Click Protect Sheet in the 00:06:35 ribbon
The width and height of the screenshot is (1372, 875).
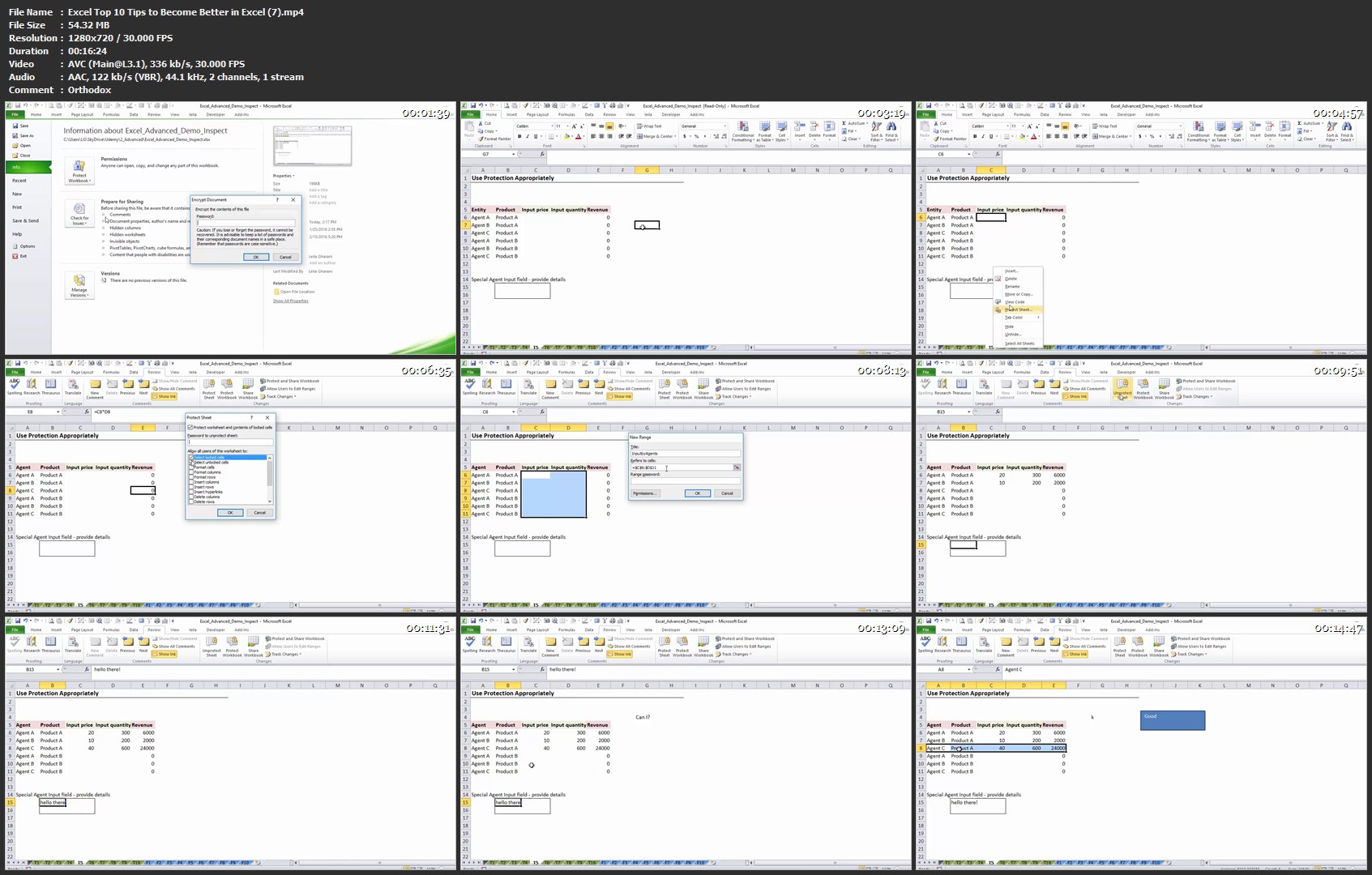[x=209, y=389]
